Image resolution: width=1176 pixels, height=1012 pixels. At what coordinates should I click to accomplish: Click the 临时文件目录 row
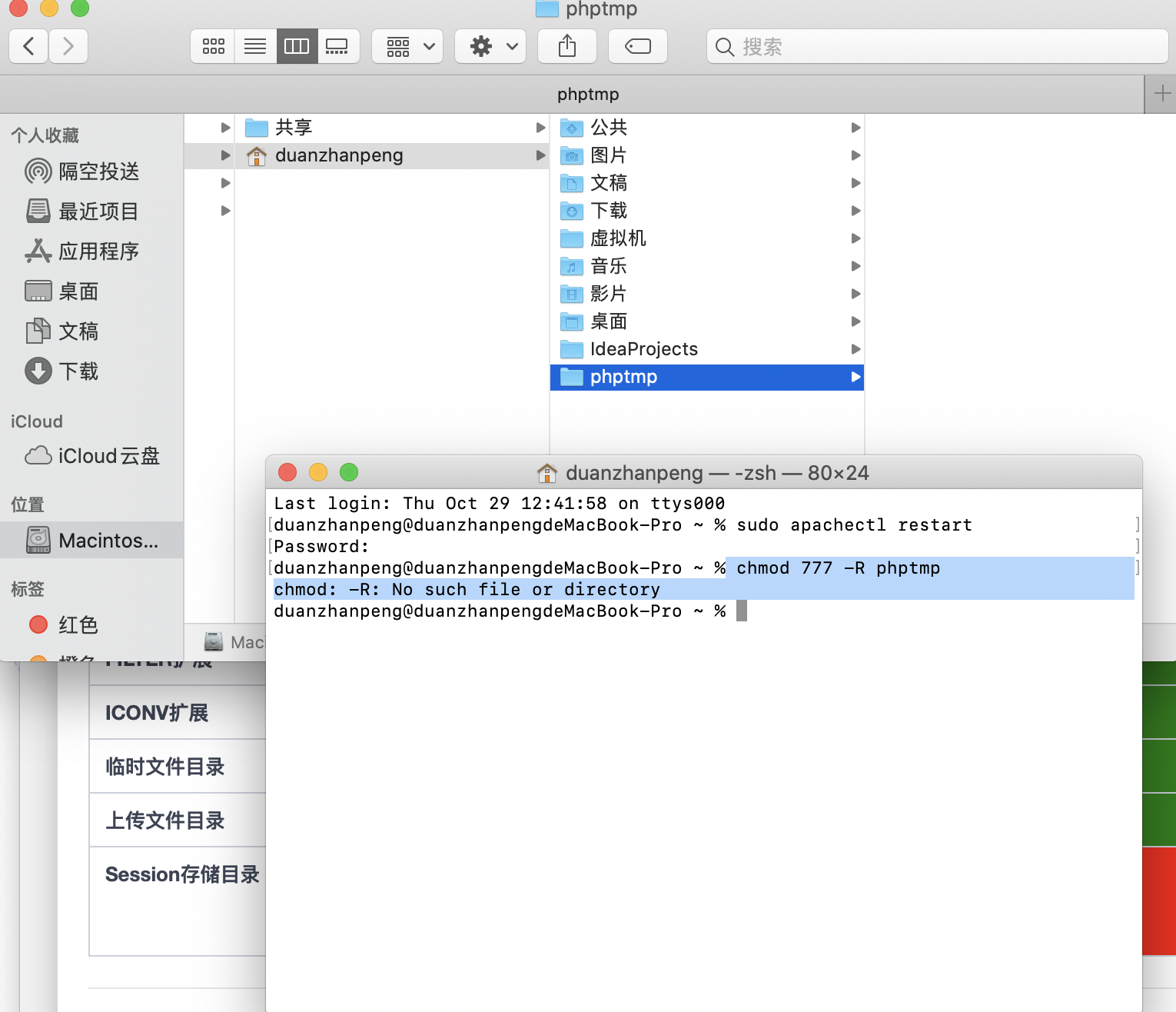point(178,767)
